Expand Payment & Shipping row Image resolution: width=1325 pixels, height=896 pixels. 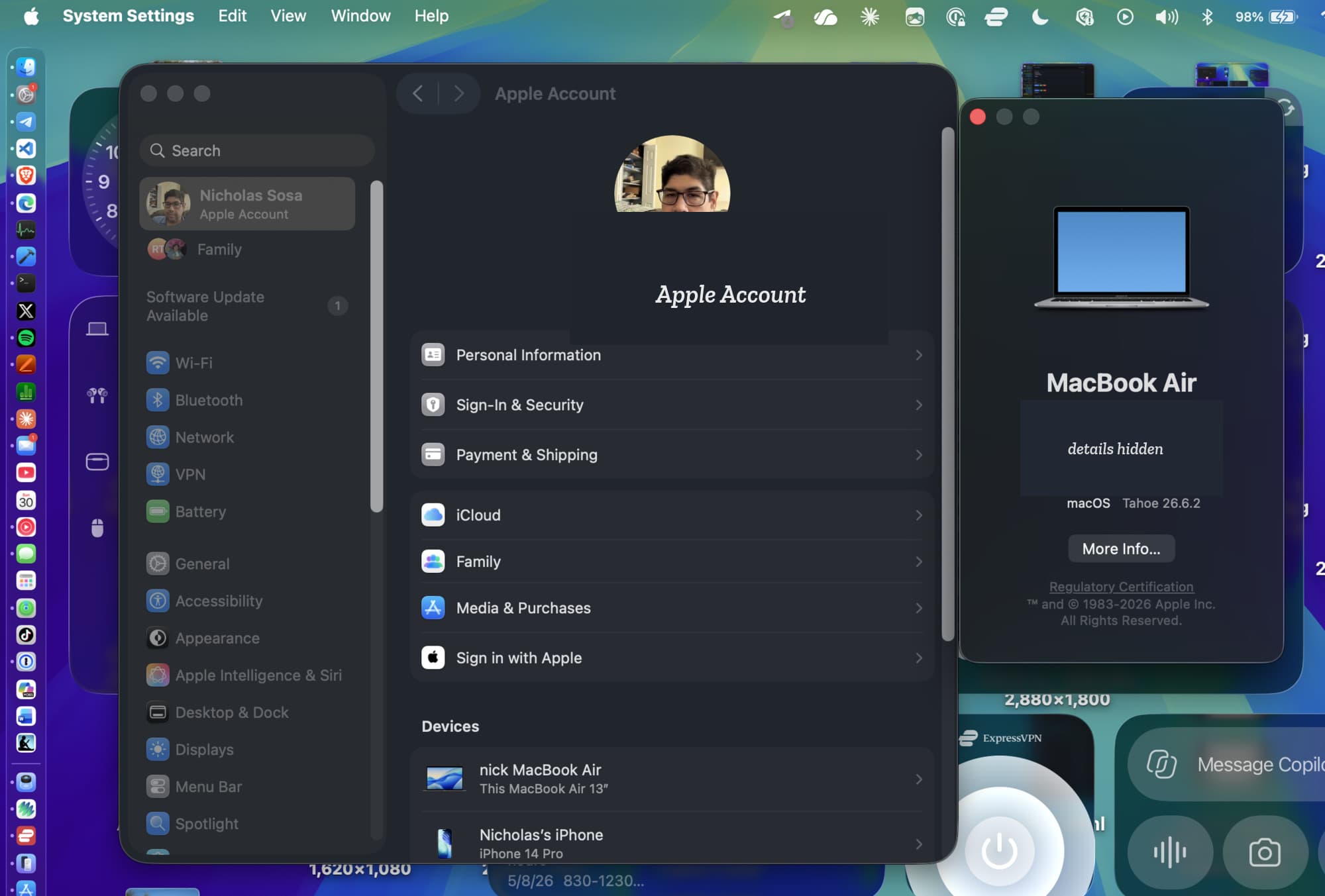click(x=672, y=454)
